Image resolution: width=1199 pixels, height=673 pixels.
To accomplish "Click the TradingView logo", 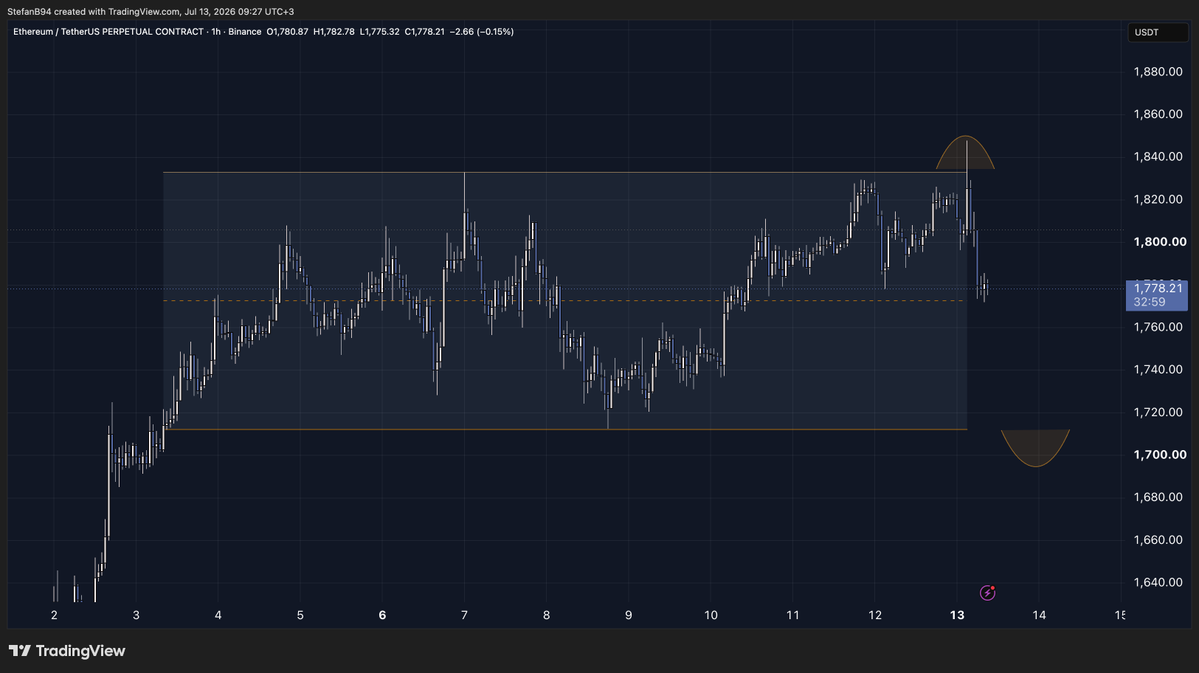I will [67, 651].
